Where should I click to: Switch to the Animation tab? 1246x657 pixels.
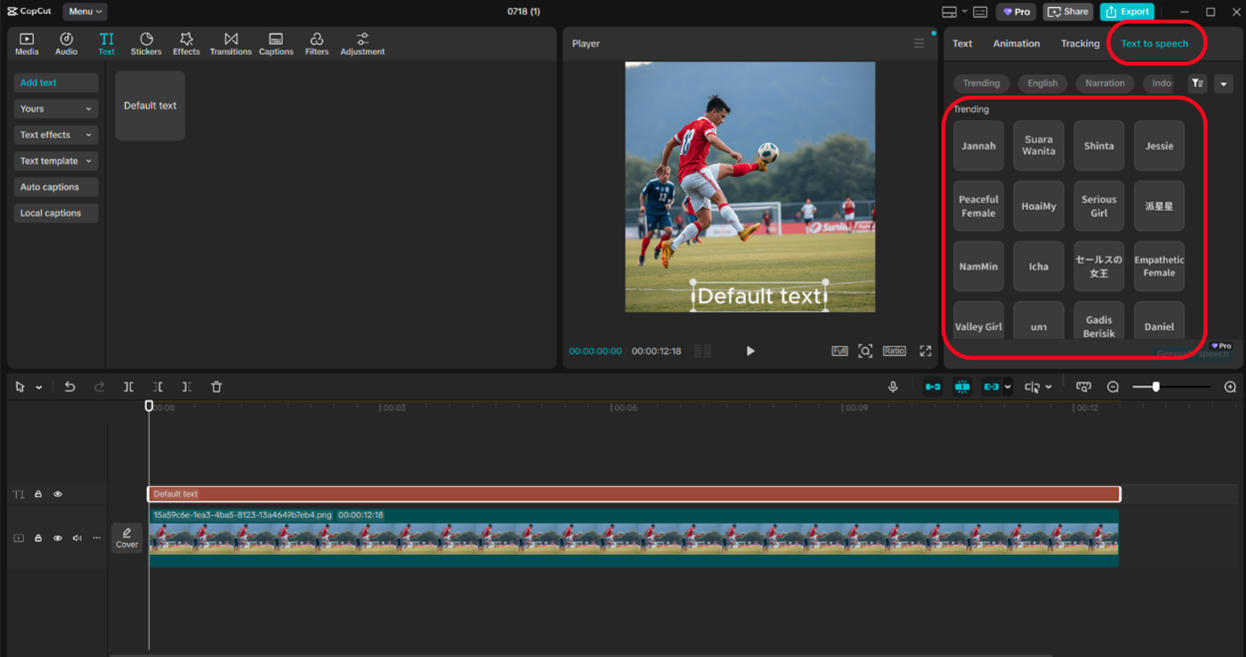tap(1016, 44)
